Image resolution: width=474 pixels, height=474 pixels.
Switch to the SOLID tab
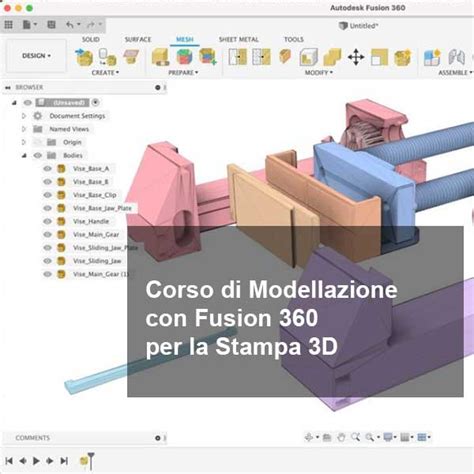coord(91,39)
